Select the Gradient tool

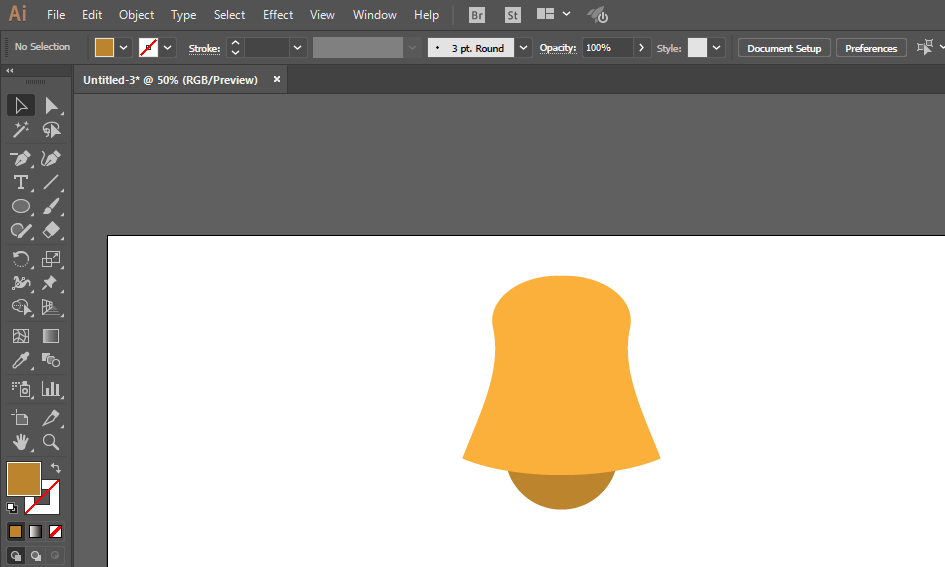[x=51, y=336]
